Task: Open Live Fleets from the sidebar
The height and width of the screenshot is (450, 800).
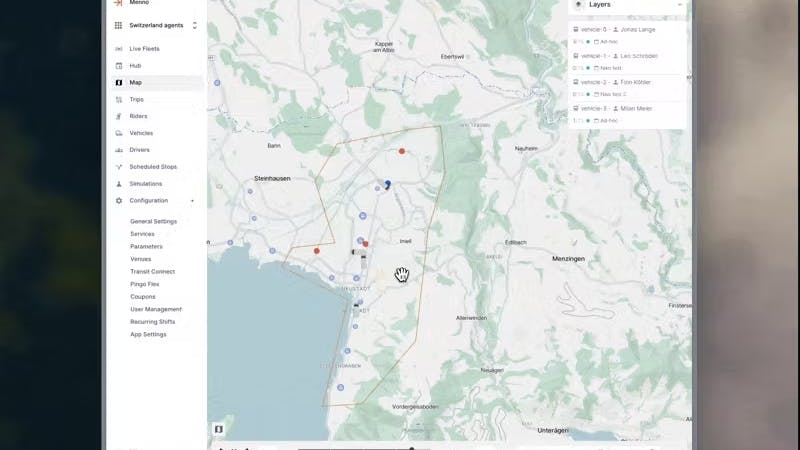Action: point(157,49)
